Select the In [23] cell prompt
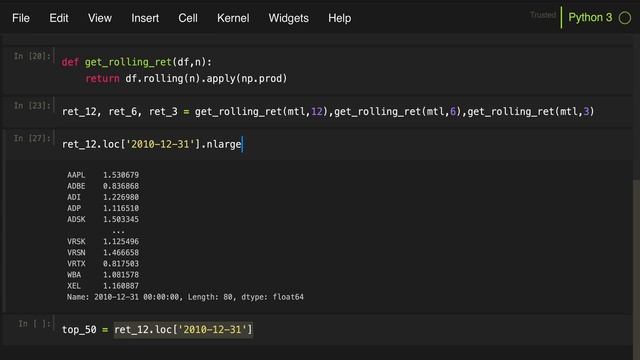The width and height of the screenshot is (640, 360). pyautogui.click(x=32, y=105)
